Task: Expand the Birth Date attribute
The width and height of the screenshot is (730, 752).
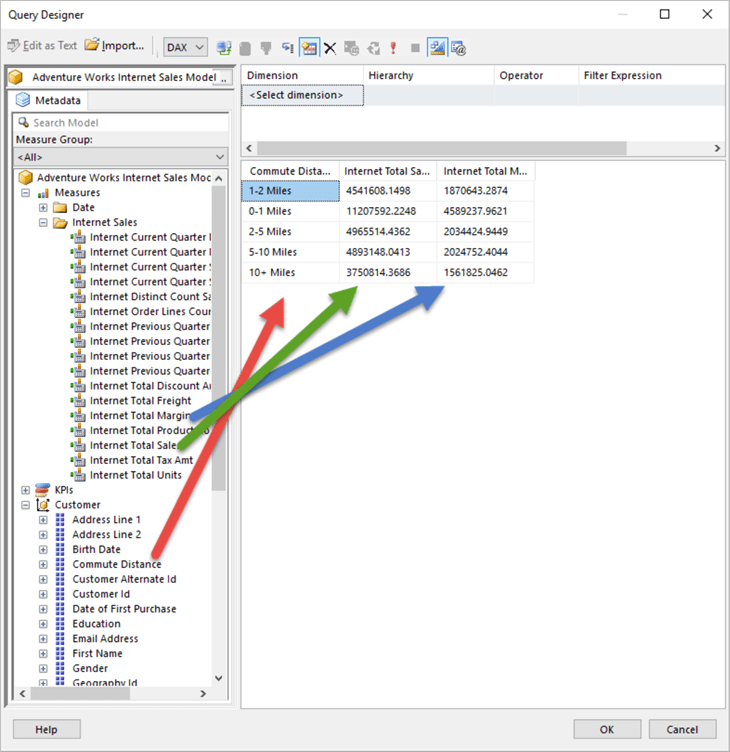Action: coord(43,550)
